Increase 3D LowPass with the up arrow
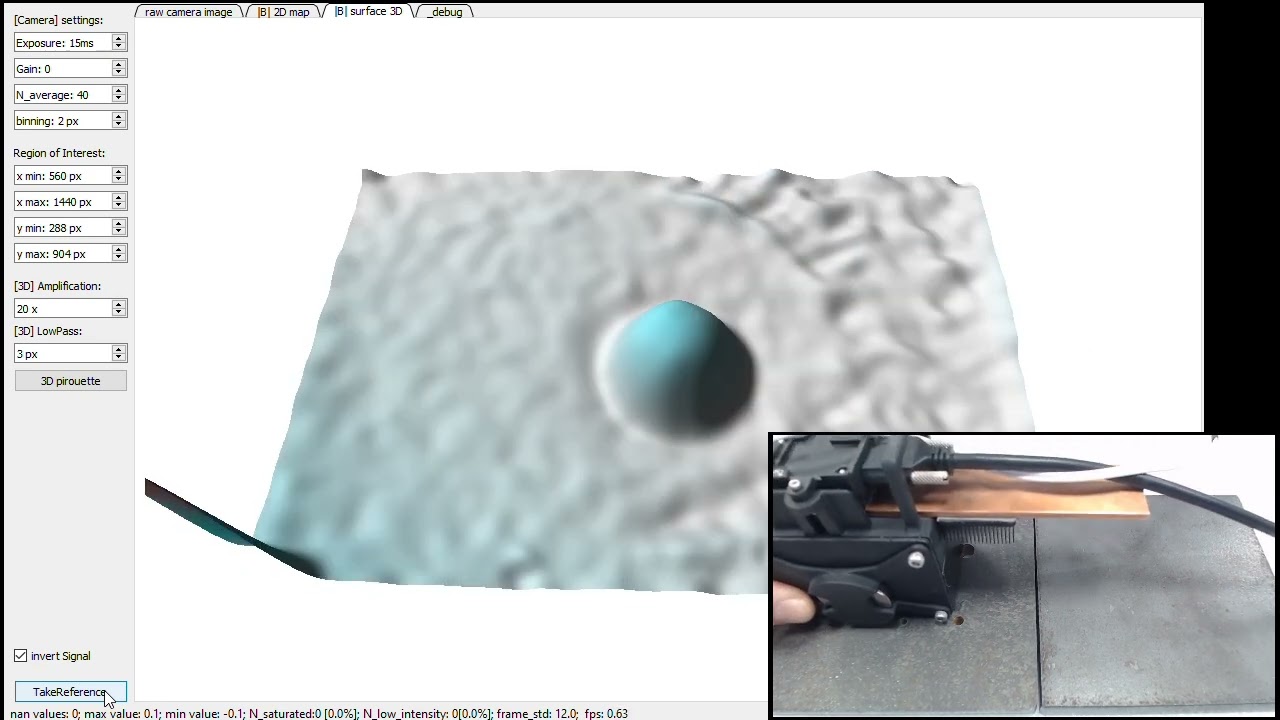 tap(119, 350)
